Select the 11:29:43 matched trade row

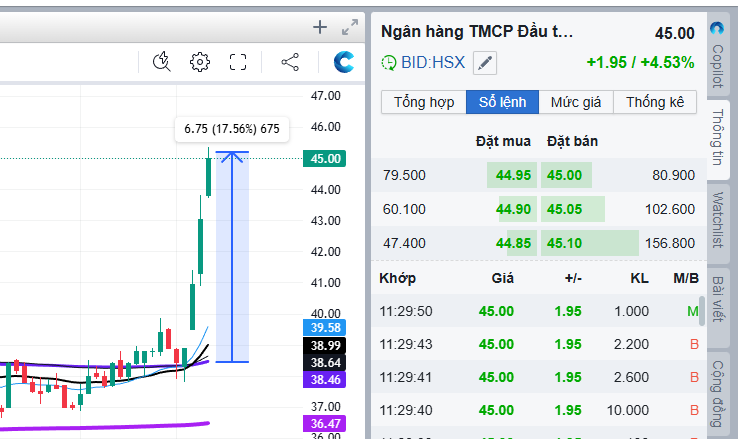click(538, 344)
